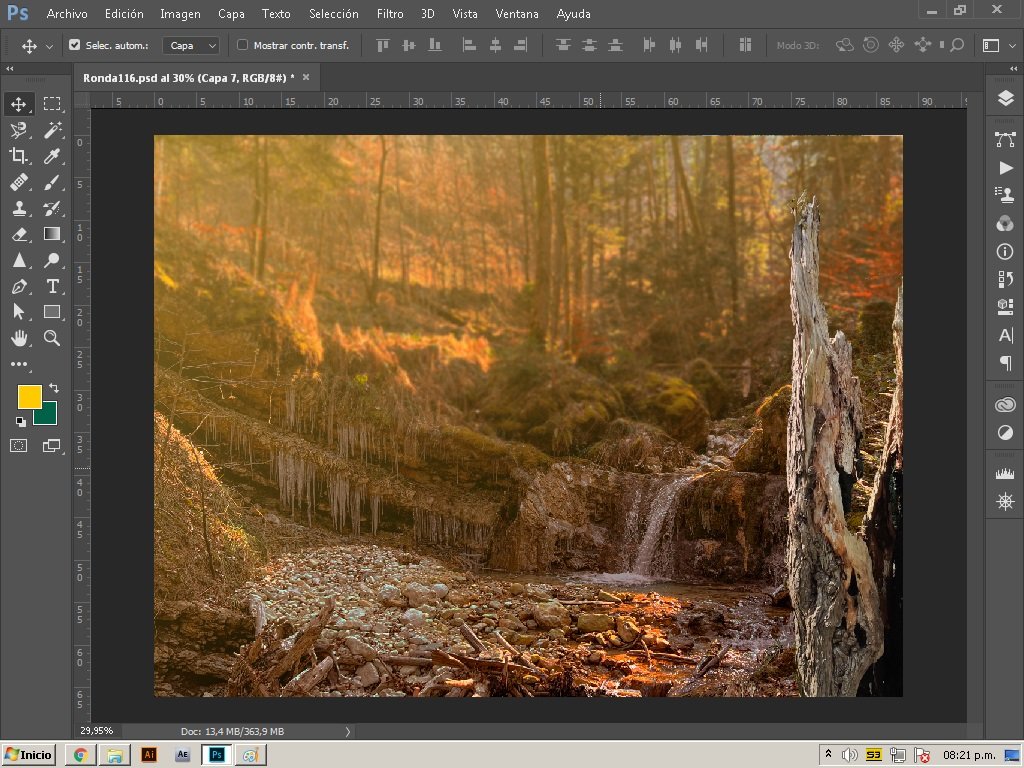Select the Dodge tool
Screen dimensions: 1024x768
(52, 260)
